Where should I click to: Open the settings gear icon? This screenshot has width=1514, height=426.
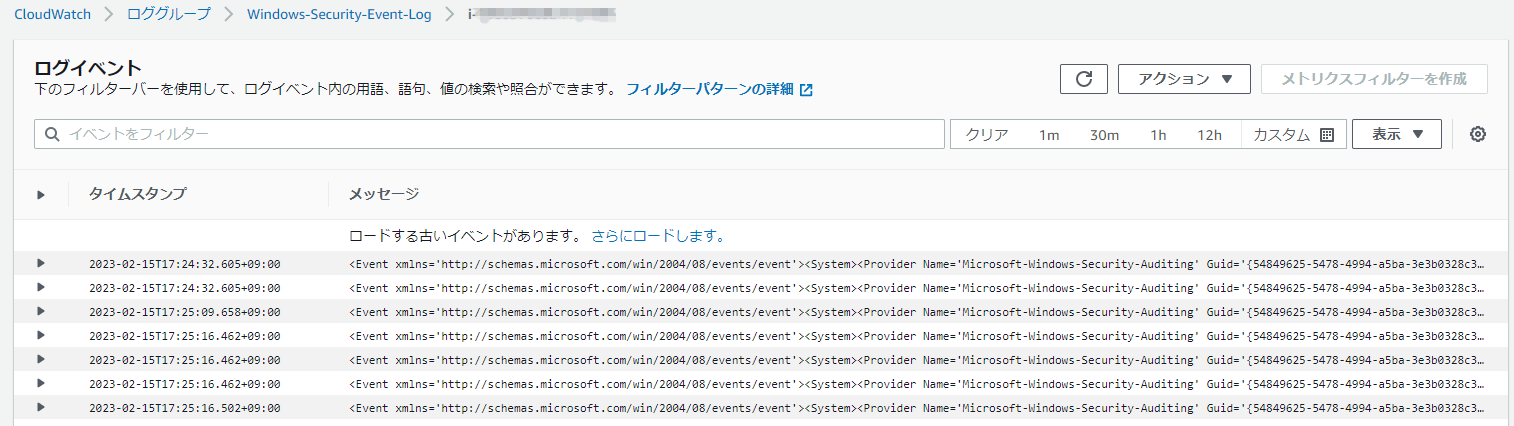click(1478, 134)
